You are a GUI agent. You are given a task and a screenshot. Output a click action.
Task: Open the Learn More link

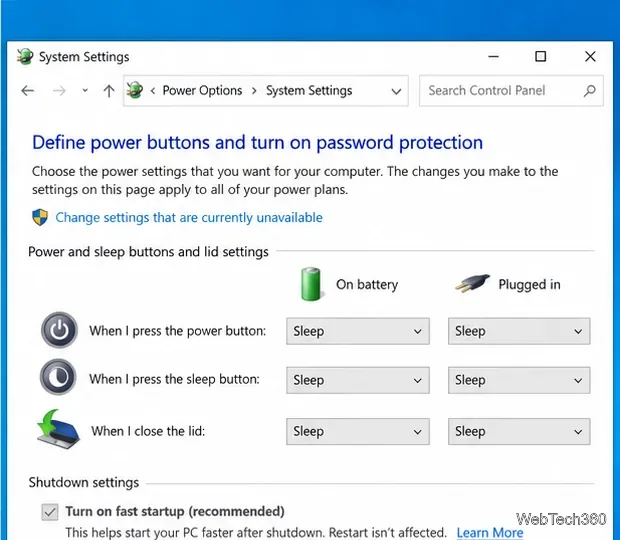point(490,532)
